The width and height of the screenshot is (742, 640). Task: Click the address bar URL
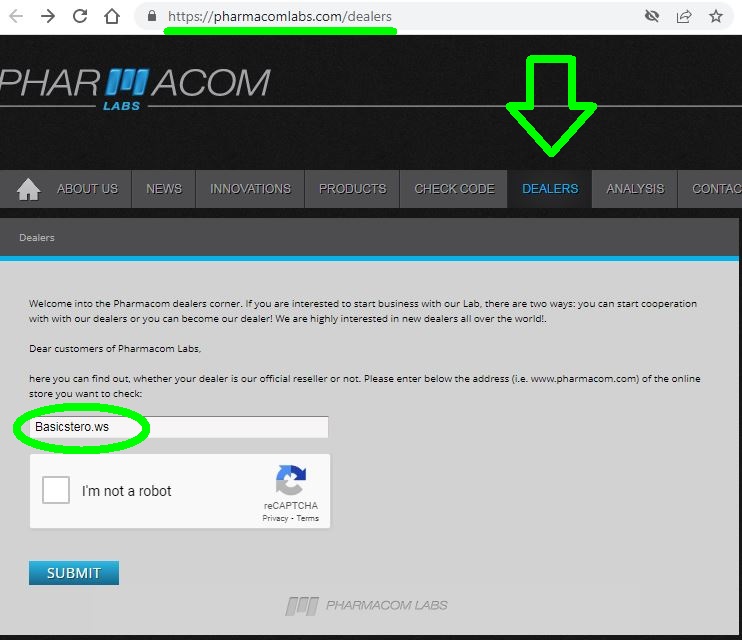coord(280,17)
